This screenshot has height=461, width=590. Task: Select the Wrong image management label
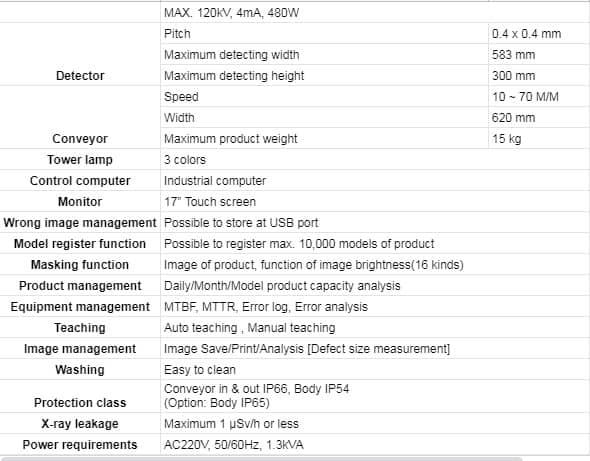click(80, 223)
